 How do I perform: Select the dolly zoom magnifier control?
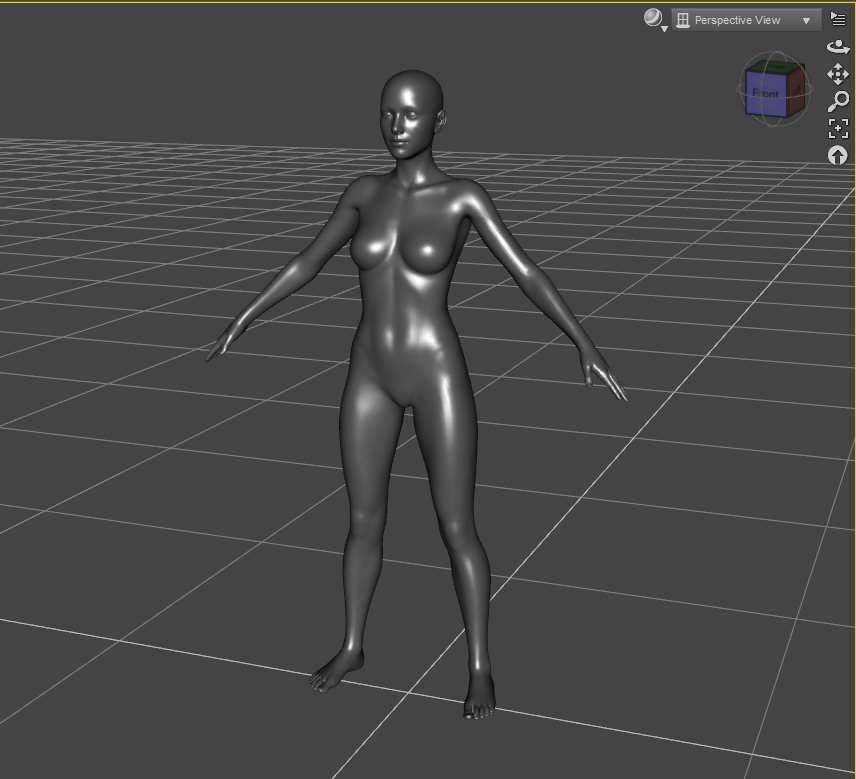click(838, 101)
